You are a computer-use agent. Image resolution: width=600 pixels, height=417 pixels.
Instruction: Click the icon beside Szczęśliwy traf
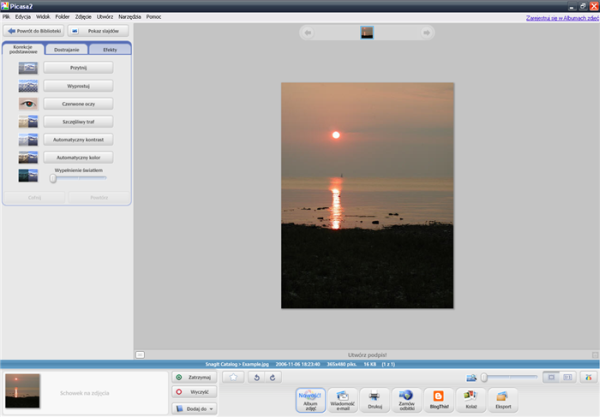click(28, 122)
